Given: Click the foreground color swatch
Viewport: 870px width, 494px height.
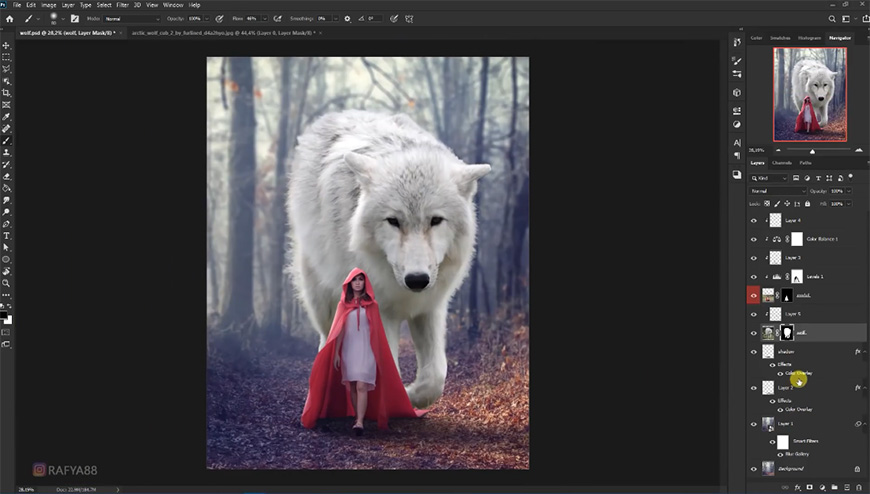Looking at the screenshot, I should pyautogui.click(x=4, y=315).
